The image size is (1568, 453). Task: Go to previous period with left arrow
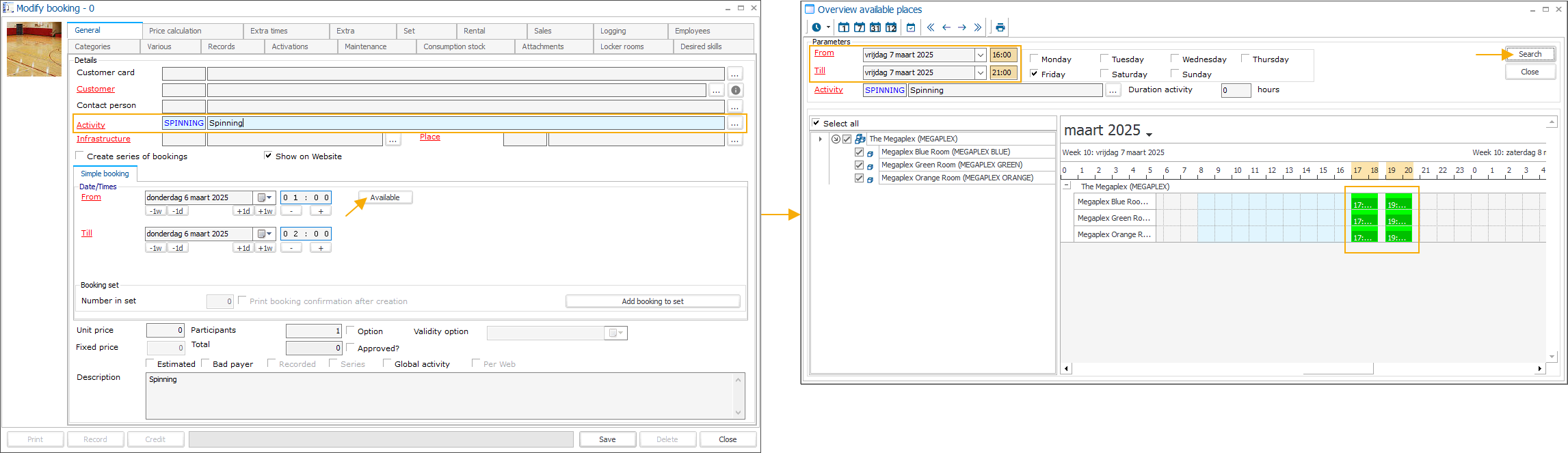pos(946,27)
